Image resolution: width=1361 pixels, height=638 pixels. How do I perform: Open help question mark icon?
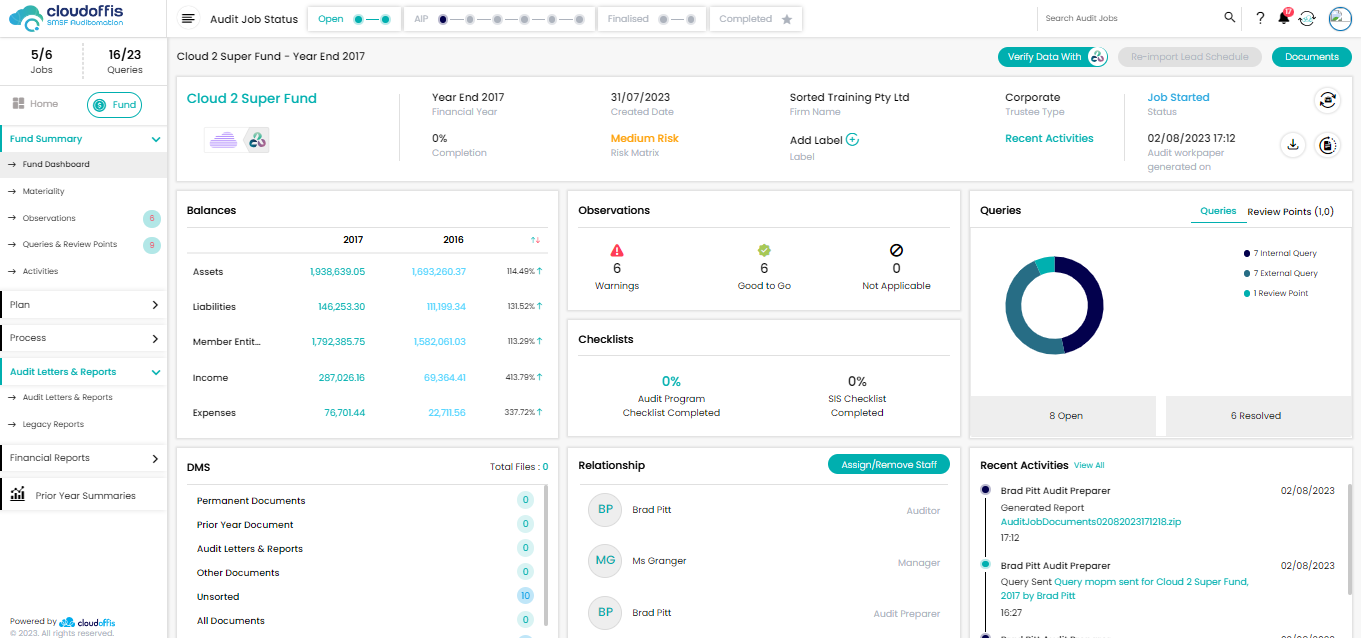pyautogui.click(x=1260, y=18)
